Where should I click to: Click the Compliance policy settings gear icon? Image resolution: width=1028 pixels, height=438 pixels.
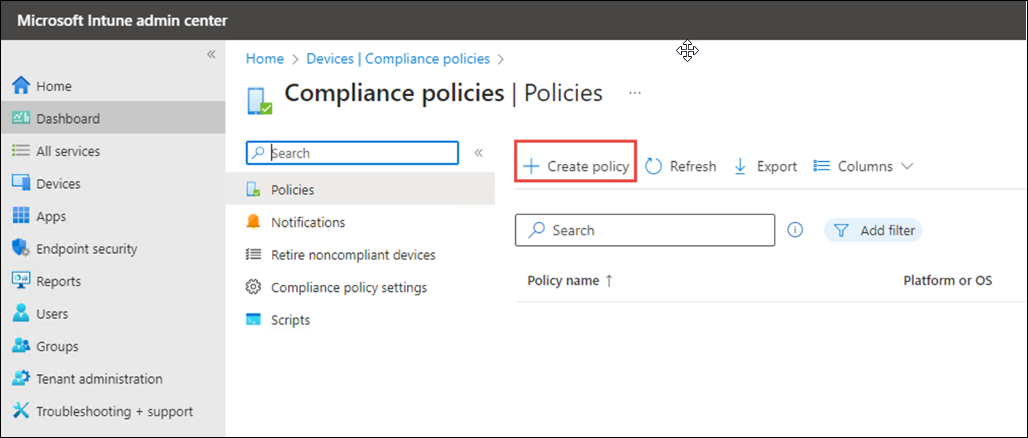point(254,287)
